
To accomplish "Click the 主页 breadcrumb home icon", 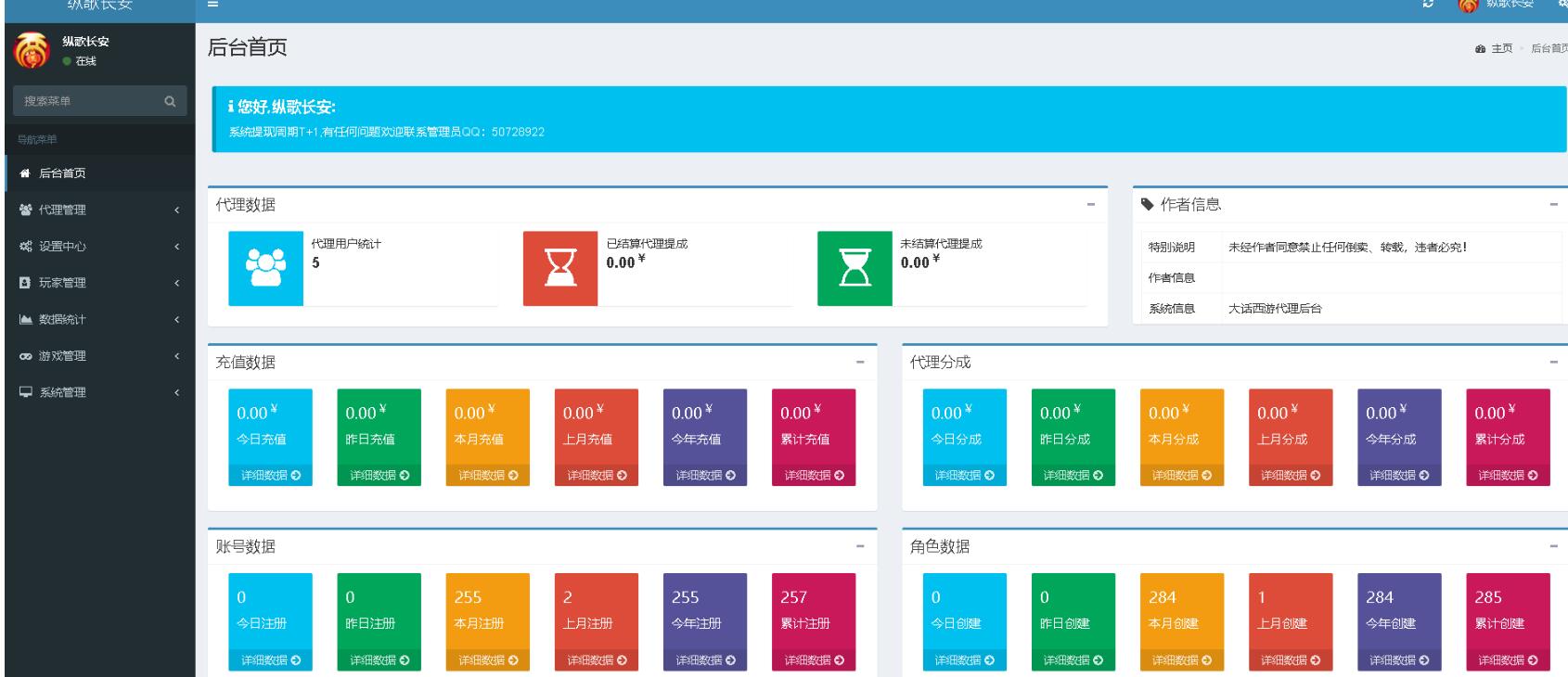I will pos(1481,49).
